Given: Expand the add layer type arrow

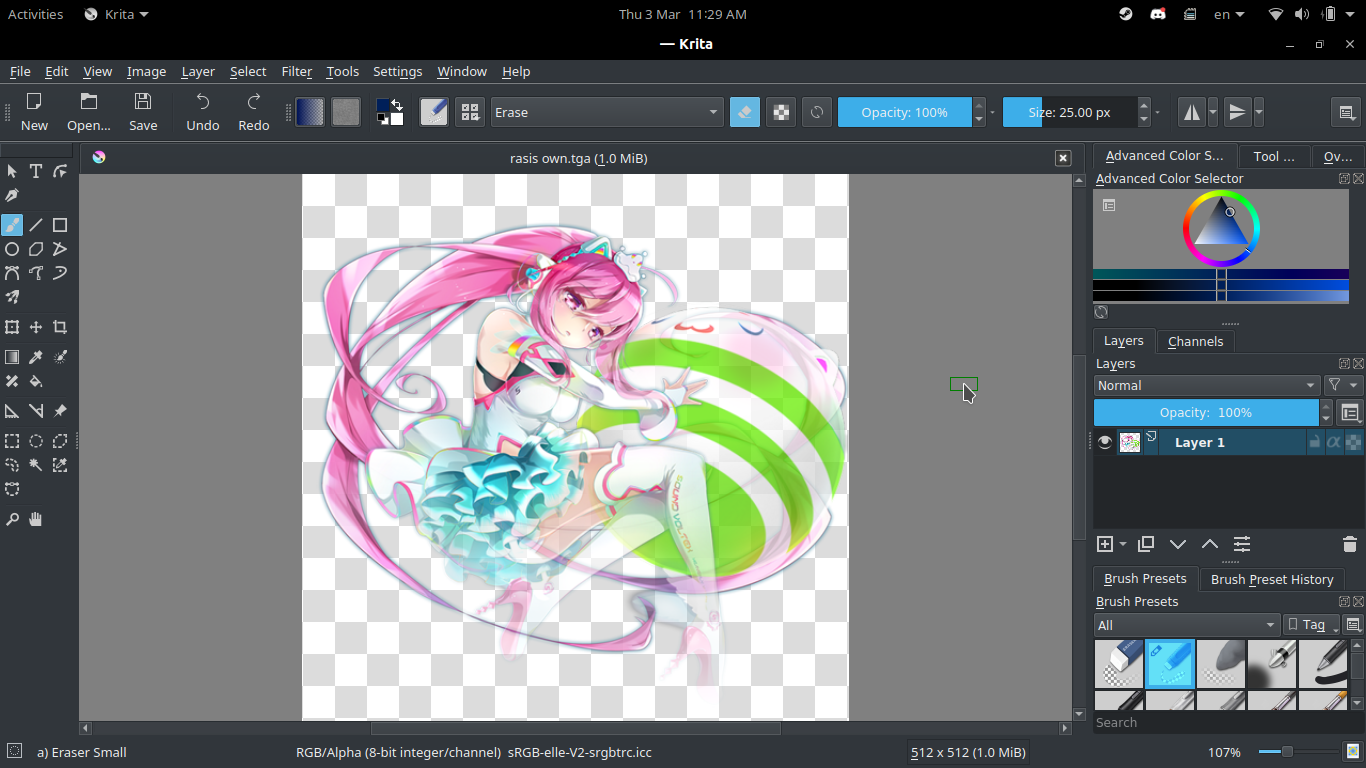Looking at the screenshot, I should [x=1123, y=544].
